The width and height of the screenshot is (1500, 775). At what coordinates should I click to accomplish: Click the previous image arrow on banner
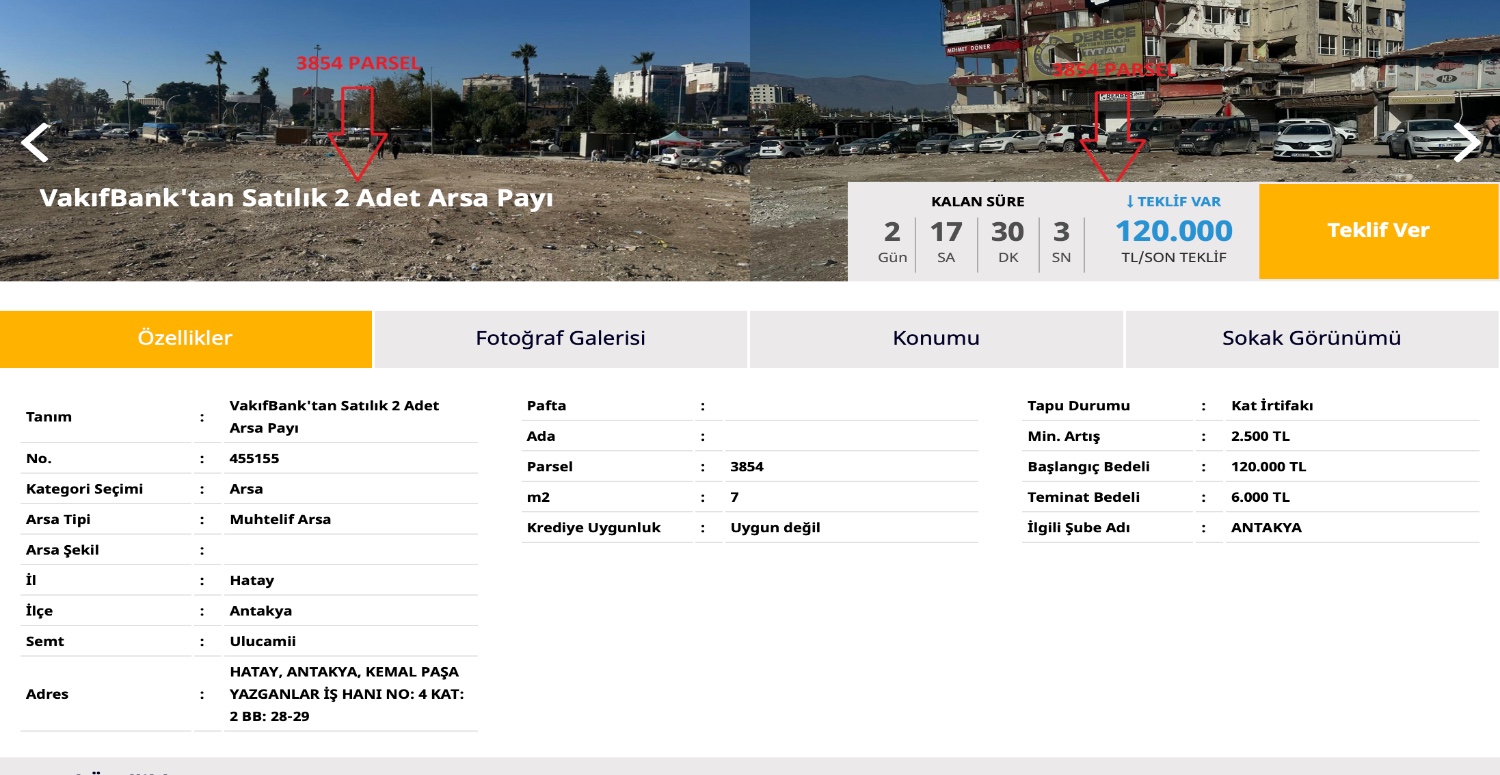click(x=35, y=143)
